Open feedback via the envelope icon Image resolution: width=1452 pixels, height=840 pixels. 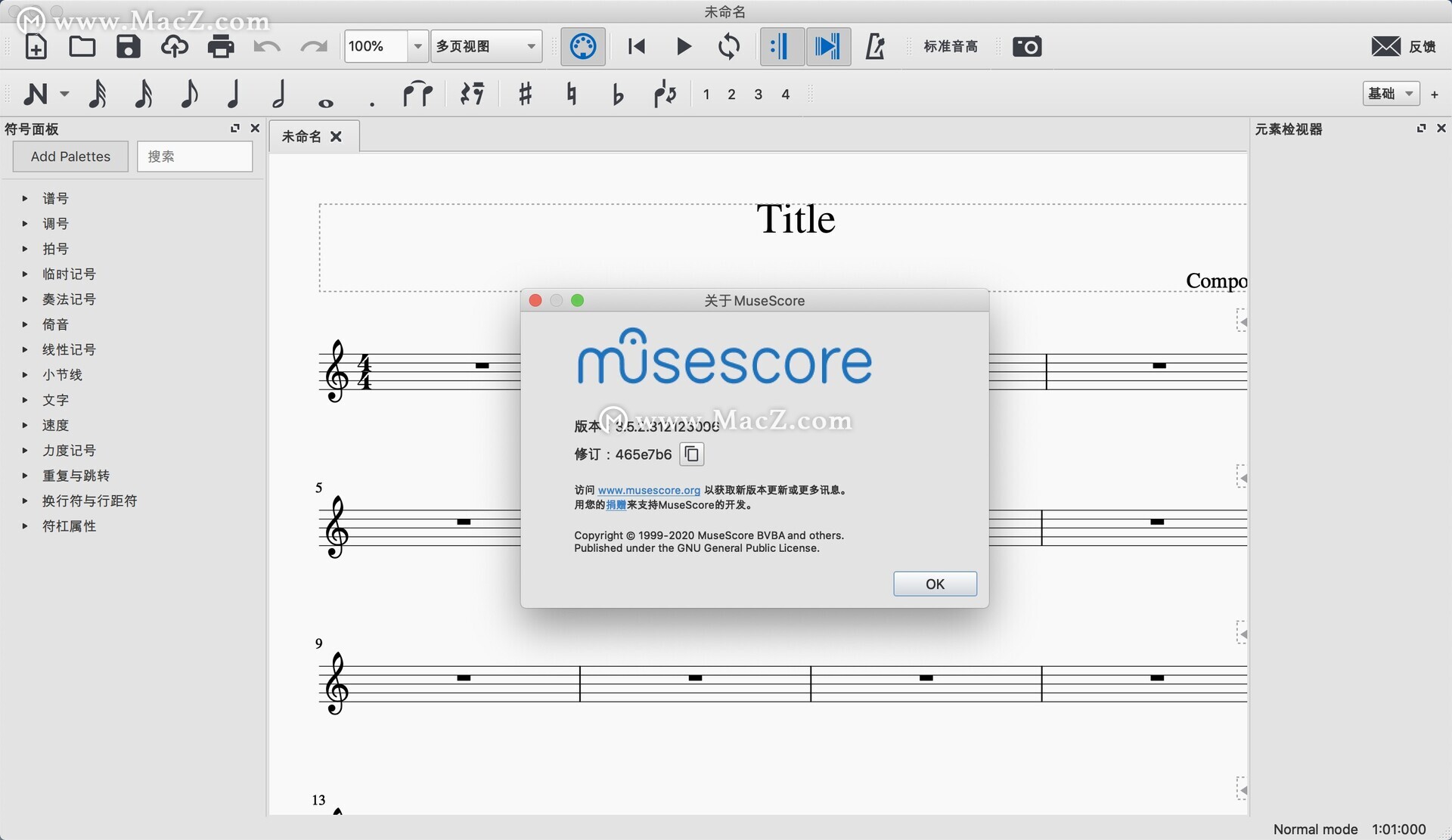pyautogui.click(x=1385, y=47)
